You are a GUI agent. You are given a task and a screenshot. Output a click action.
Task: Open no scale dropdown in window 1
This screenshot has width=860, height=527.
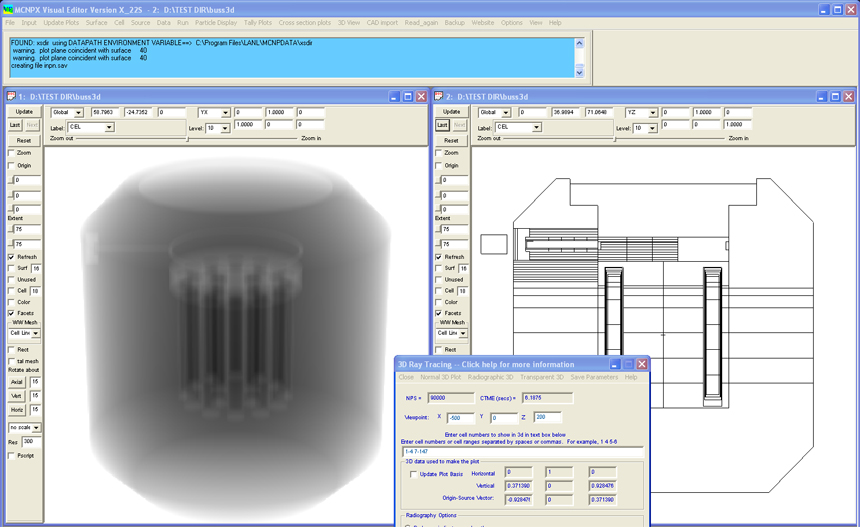pos(36,428)
